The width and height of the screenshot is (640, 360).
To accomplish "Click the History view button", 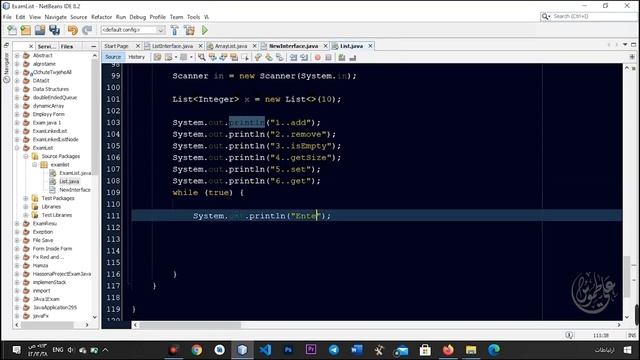I will 136,57.
